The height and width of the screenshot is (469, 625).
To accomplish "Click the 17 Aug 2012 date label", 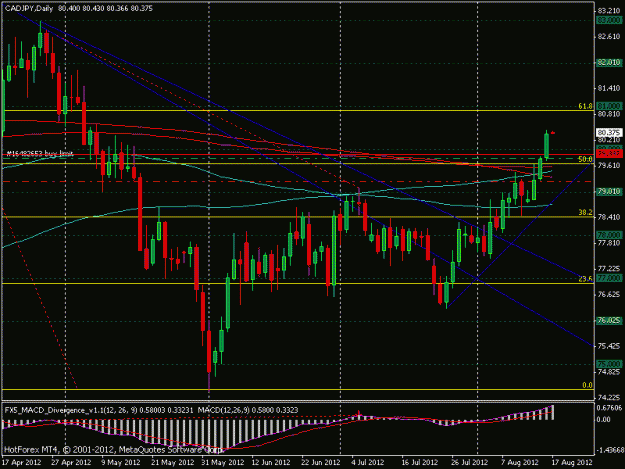I will tap(572, 463).
